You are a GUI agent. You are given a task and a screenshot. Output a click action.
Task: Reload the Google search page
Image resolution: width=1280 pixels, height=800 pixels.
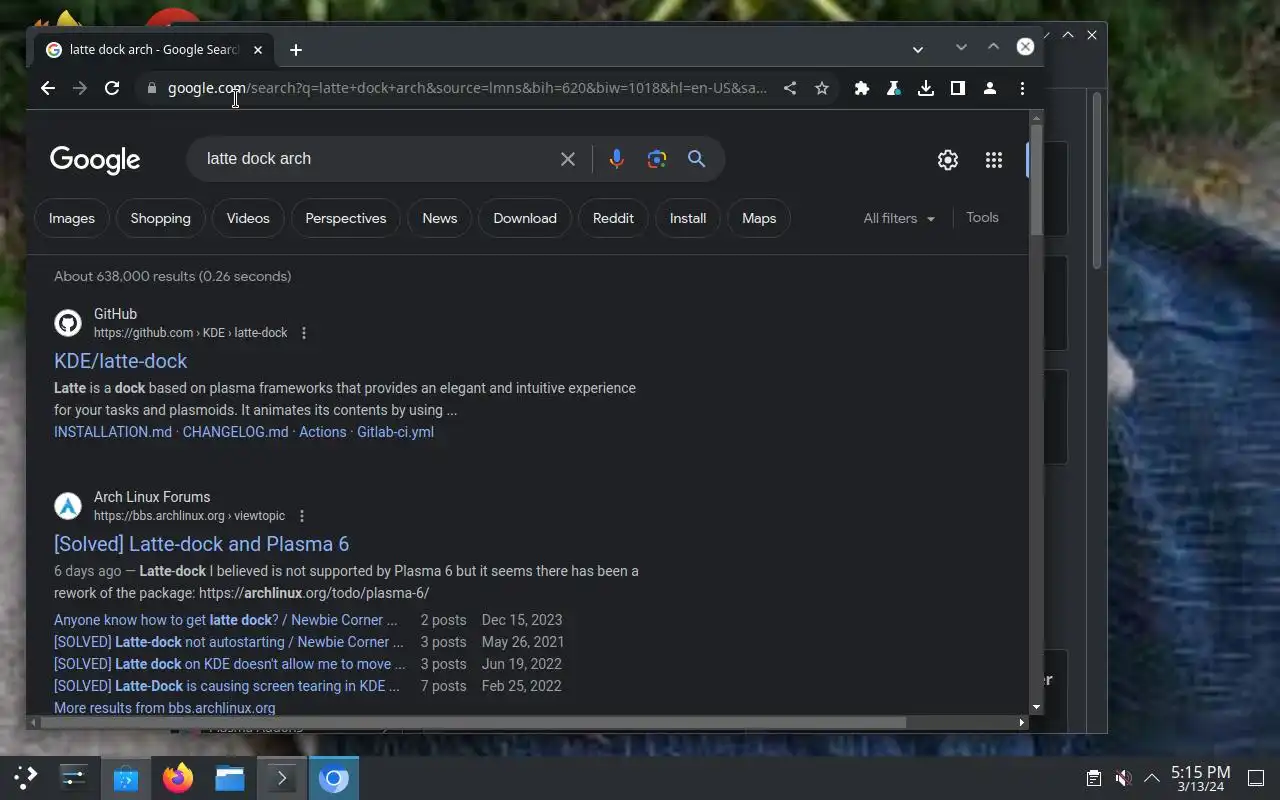click(112, 88)
